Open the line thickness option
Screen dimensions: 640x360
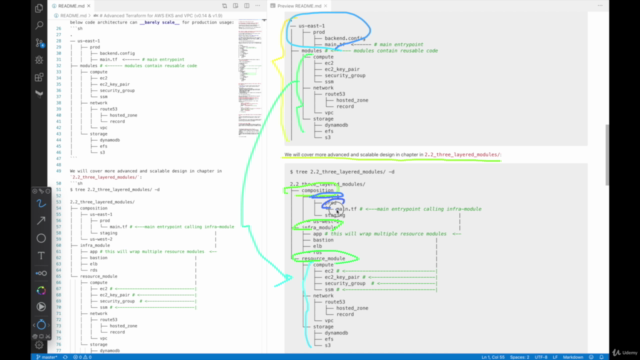[x=41, y=273]
